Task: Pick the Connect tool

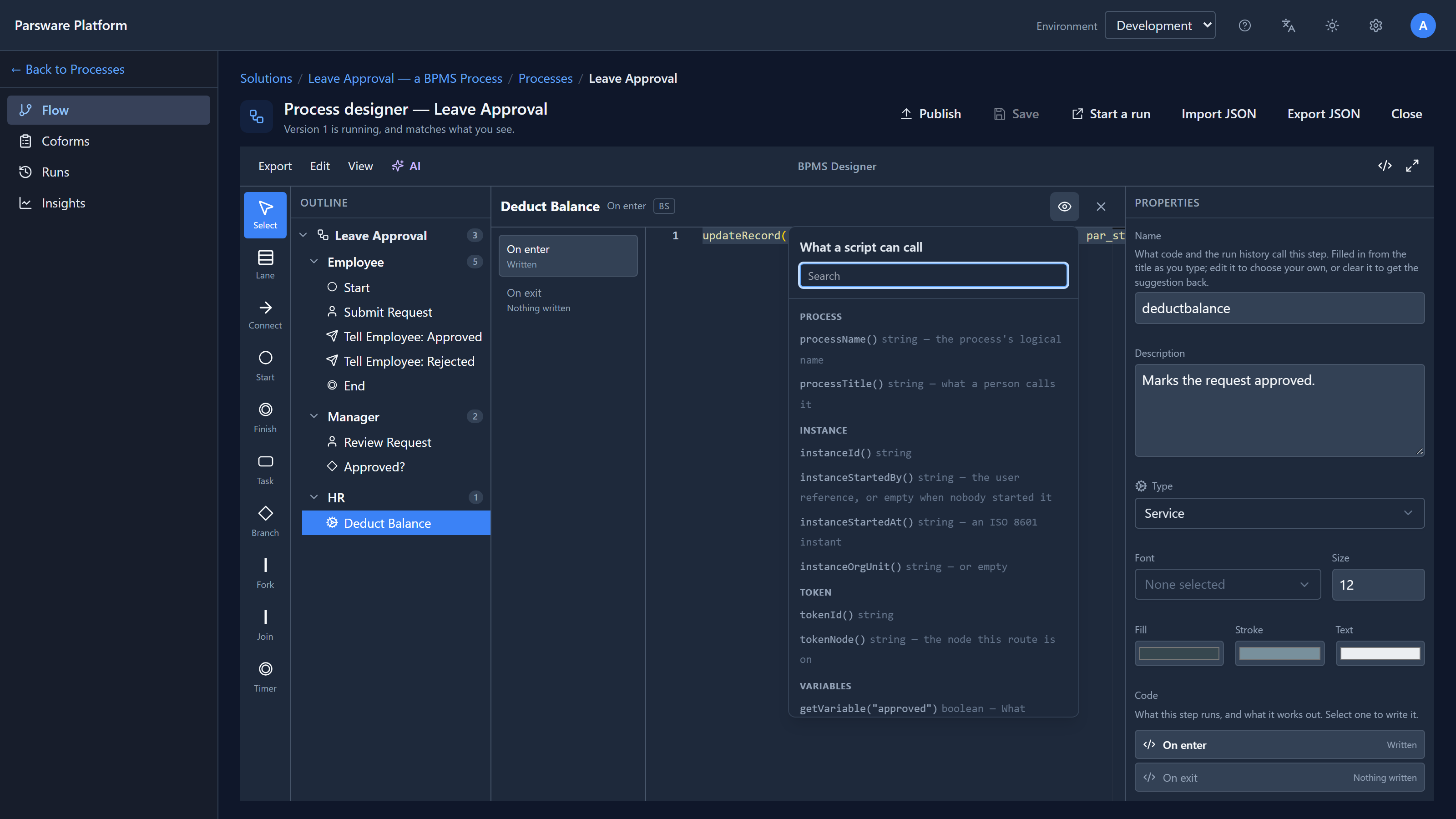Action: coord(265,315)
